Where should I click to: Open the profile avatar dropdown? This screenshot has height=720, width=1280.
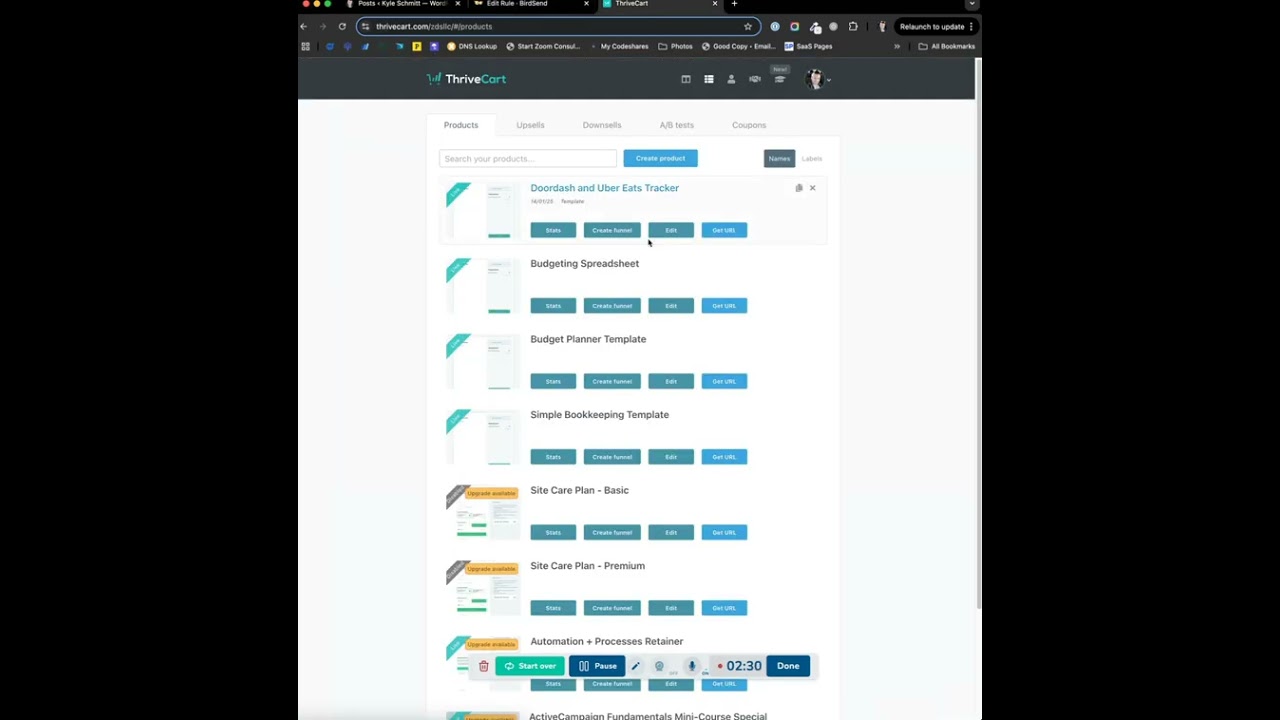pos(817,79)
